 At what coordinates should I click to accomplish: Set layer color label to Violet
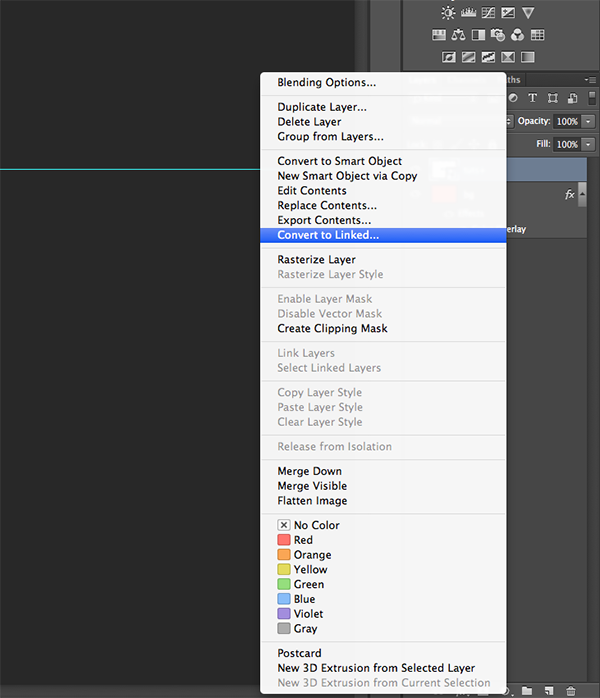[300, 613]
